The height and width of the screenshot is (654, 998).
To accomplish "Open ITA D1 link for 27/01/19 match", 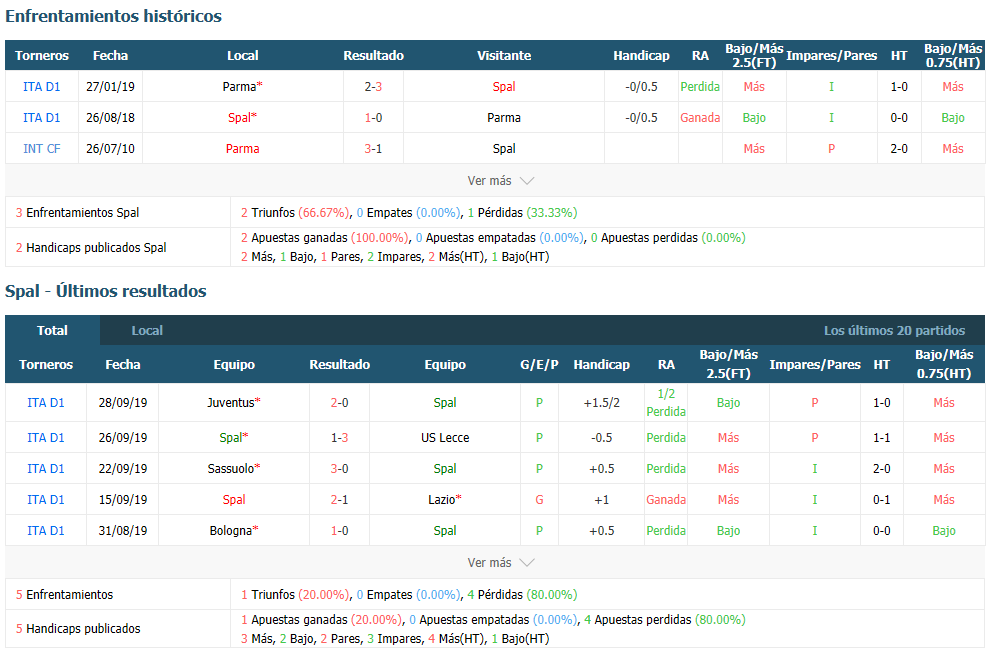I will click(x=41, y=87).
